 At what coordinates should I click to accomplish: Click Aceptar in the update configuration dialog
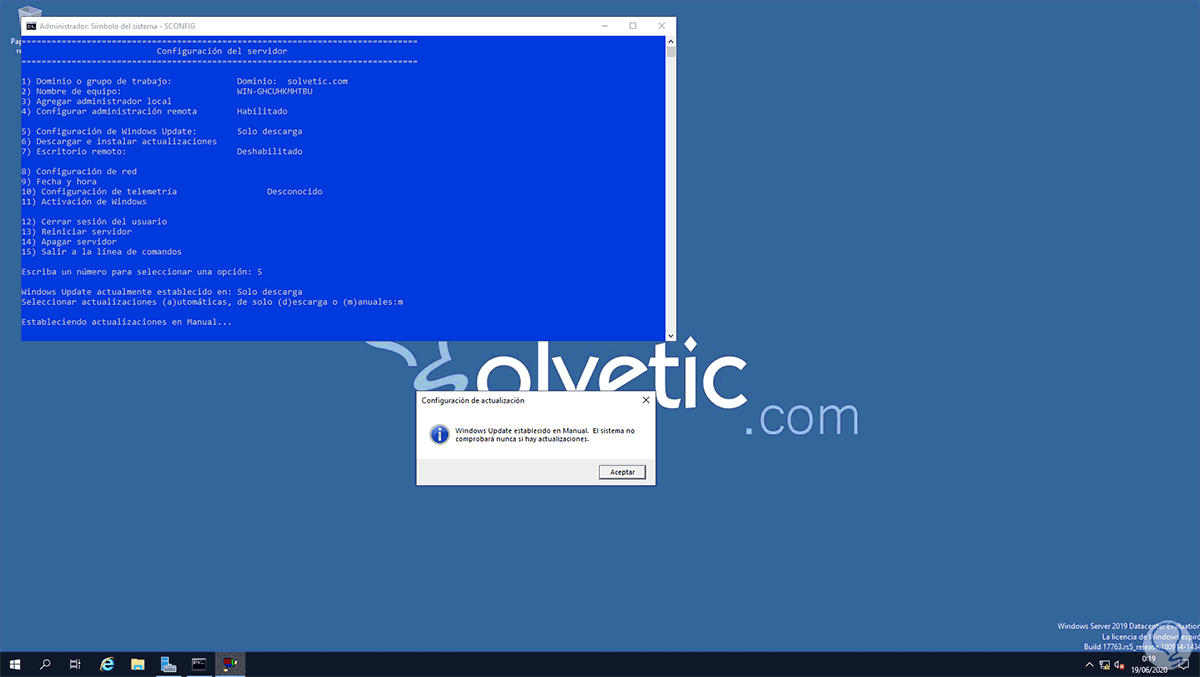(x=622, y=472)
